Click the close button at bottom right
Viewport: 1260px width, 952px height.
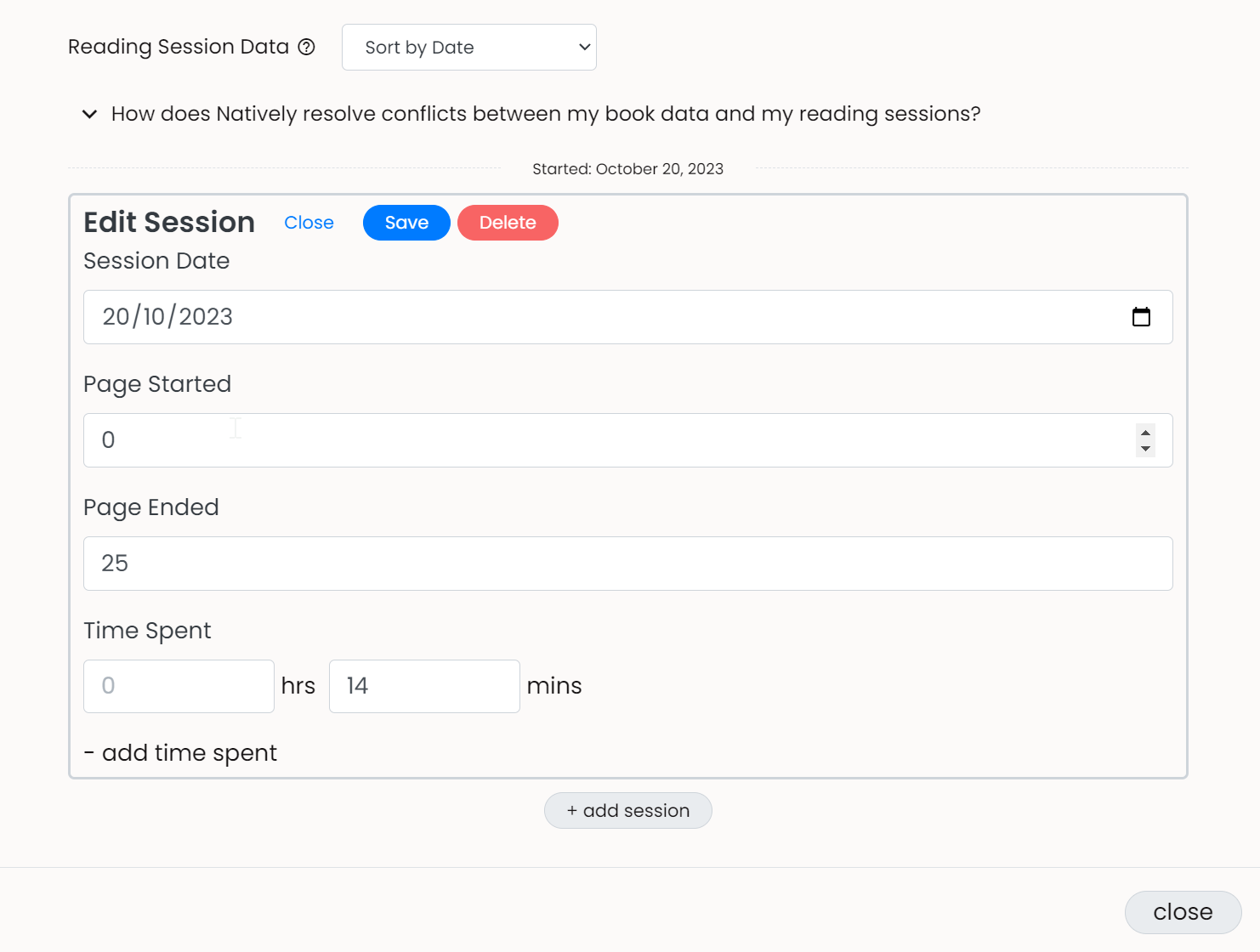1183,912
